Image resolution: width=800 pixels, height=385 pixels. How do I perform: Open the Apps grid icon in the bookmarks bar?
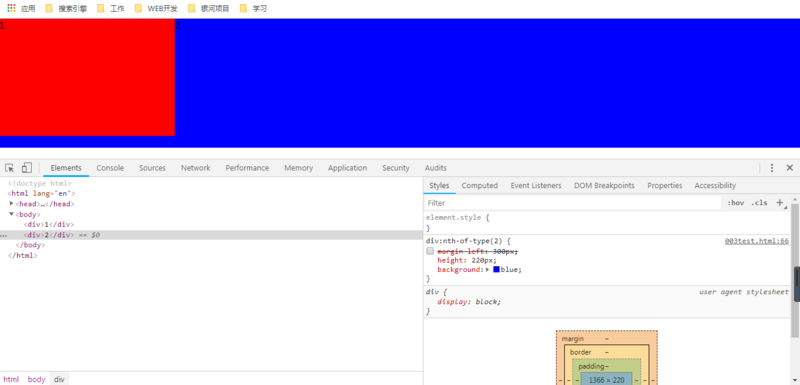tap(11, 8)
